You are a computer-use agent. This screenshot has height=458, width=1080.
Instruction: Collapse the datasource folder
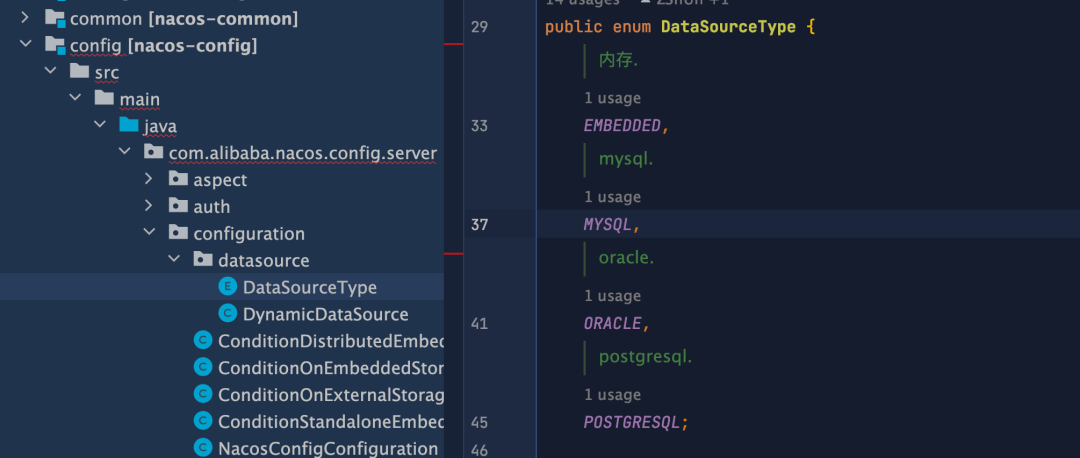click(x=174, y=260)
